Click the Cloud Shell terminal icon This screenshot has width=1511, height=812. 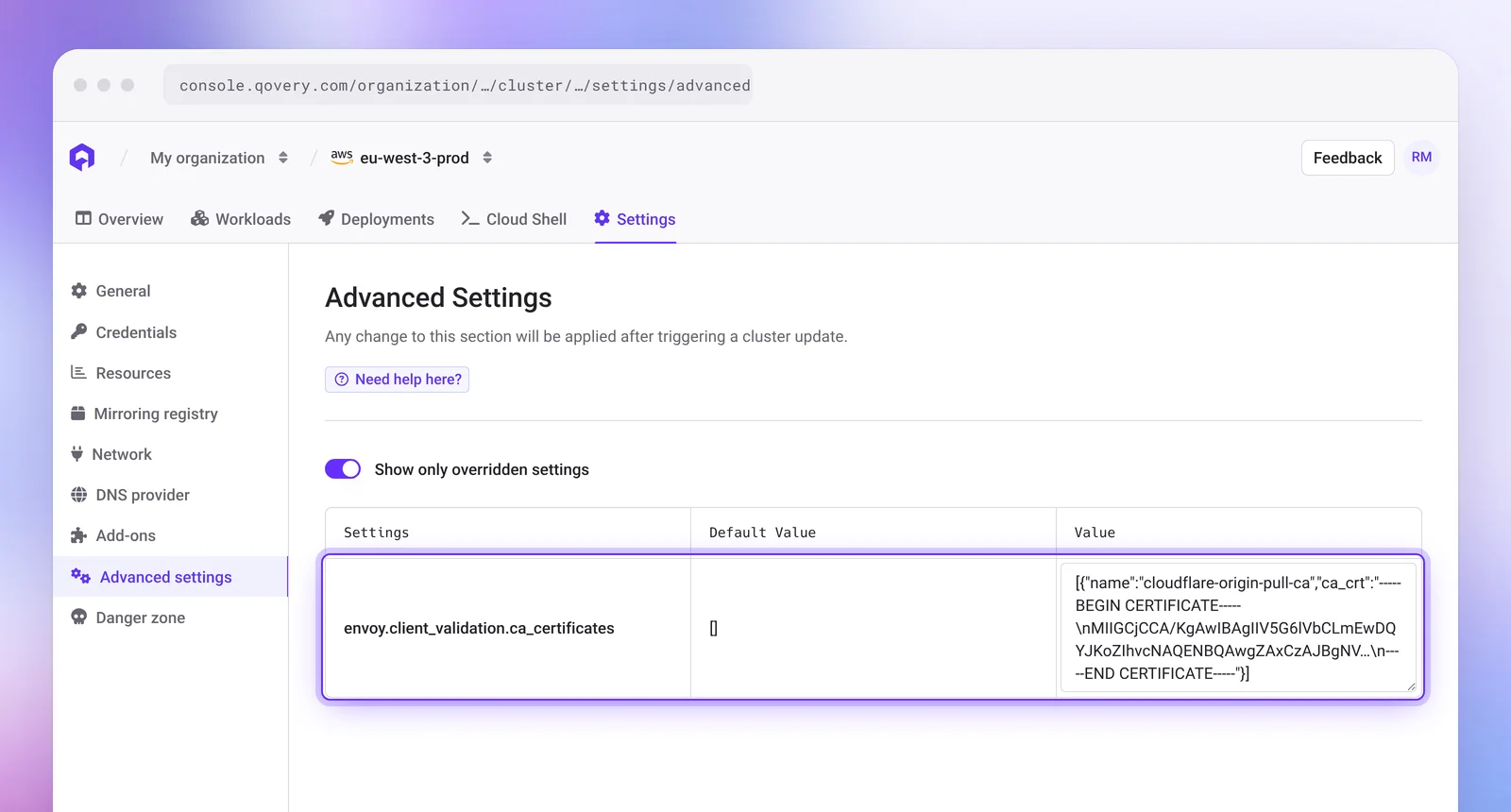(470, 218)
